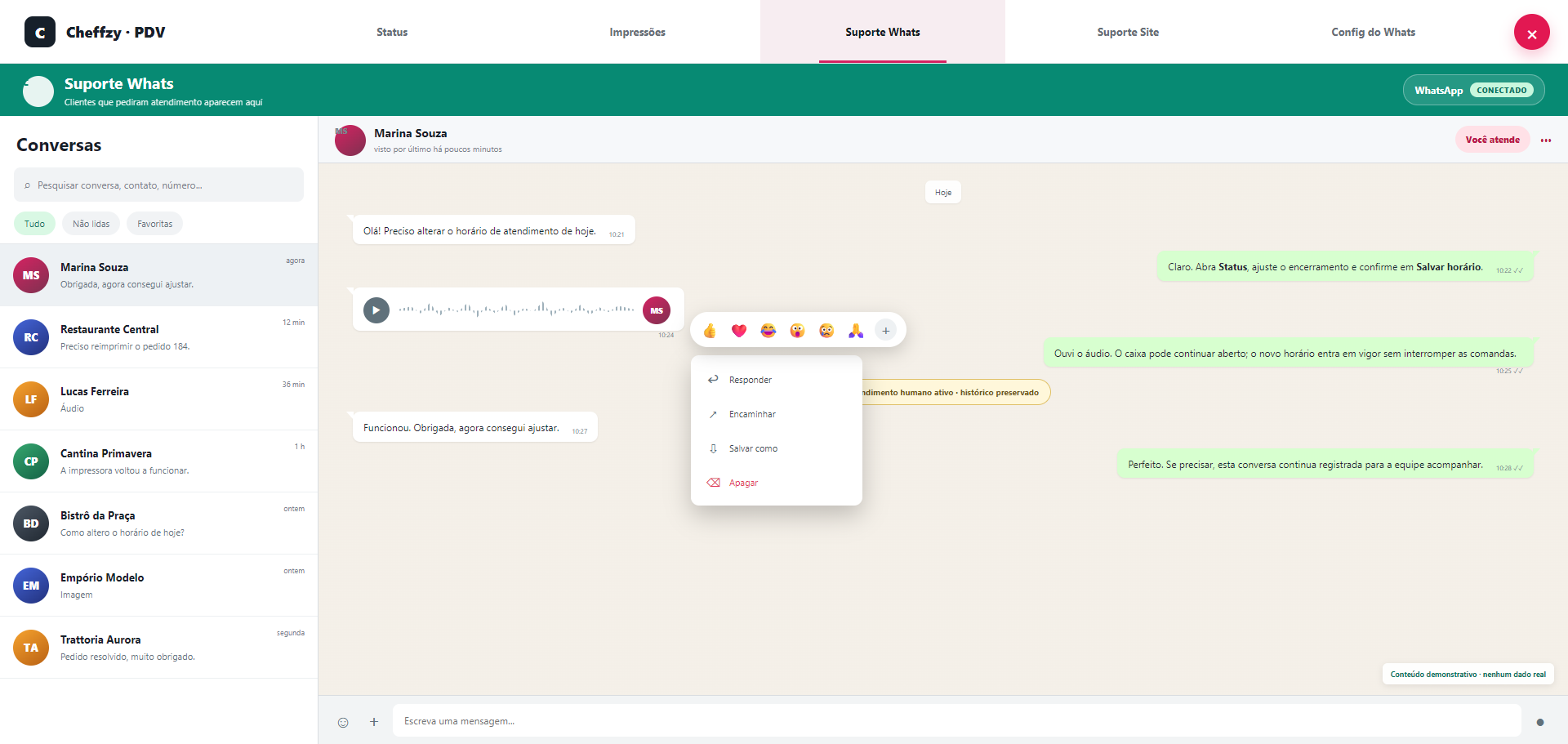Open the Empório Modelo conversation
The image size is (1568, 744).
[x=158, y=586]
